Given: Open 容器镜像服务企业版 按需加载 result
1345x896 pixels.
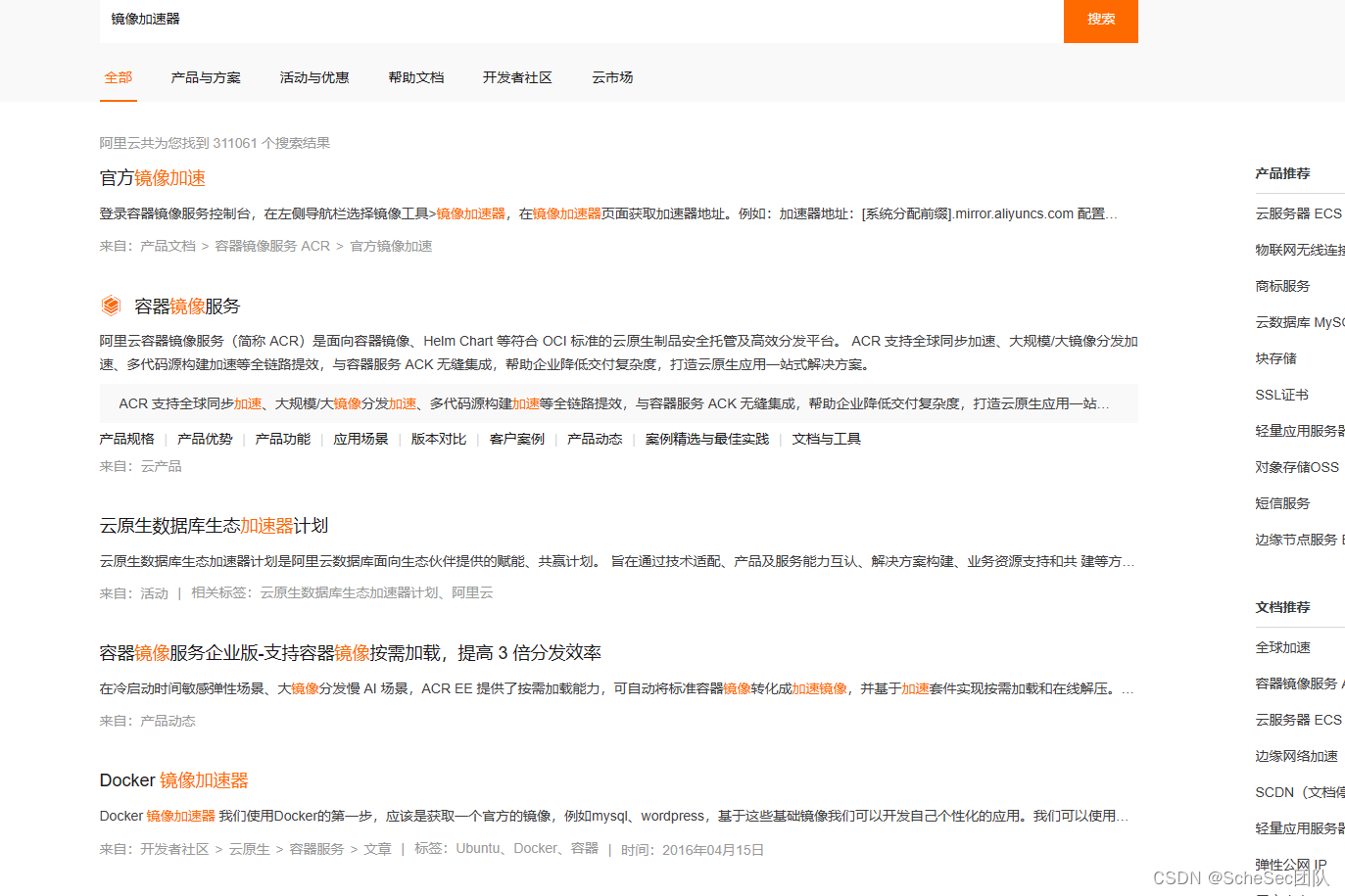Looking at the screenshot, I should pyautogui.click(x=350, y=653).
